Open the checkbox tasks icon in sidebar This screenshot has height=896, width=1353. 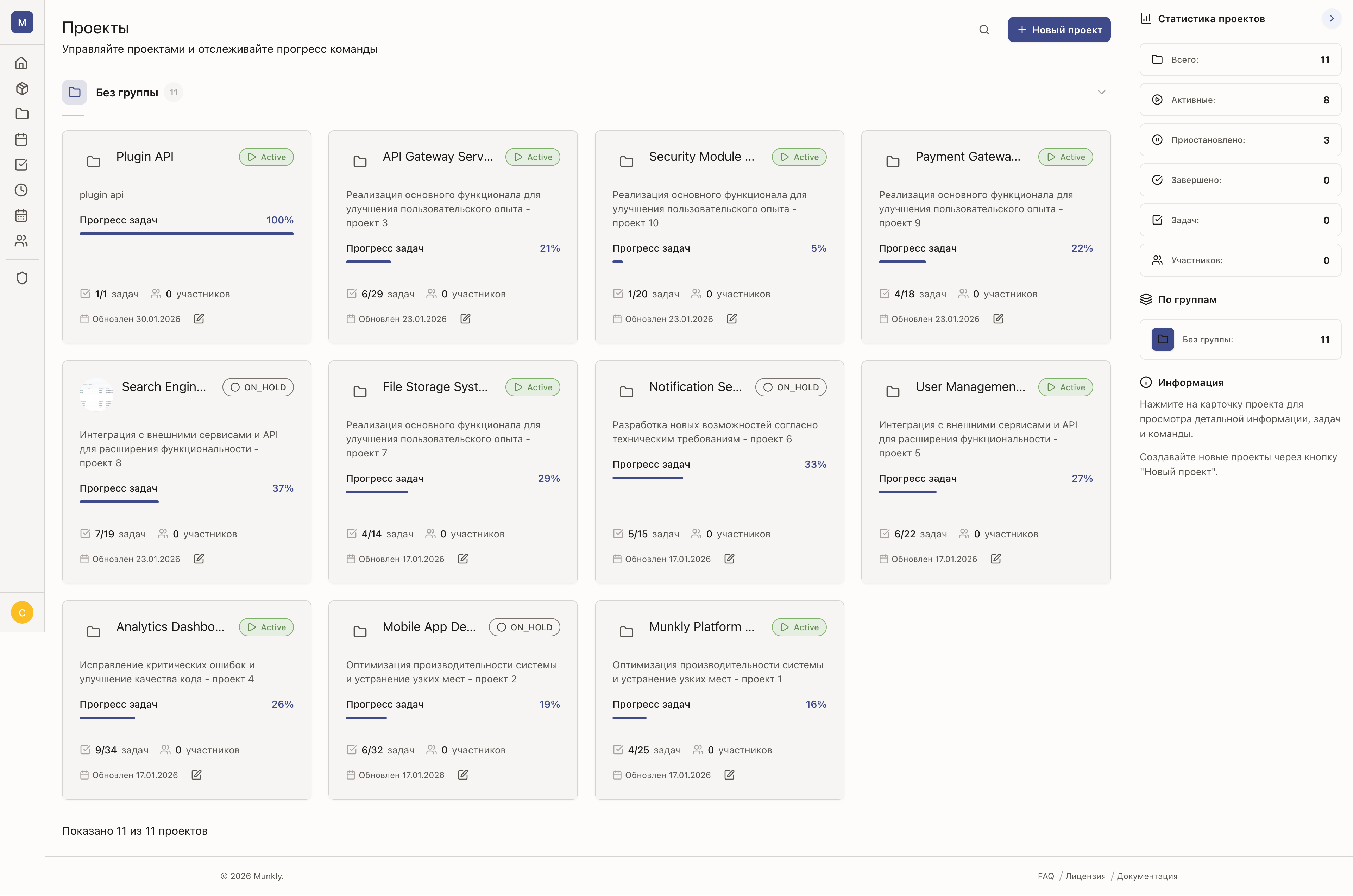22,165
